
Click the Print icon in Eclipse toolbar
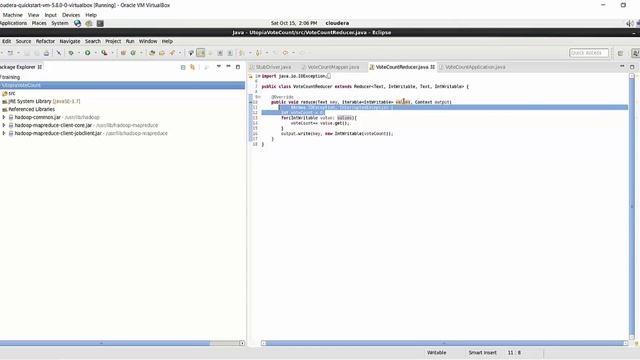46,53
